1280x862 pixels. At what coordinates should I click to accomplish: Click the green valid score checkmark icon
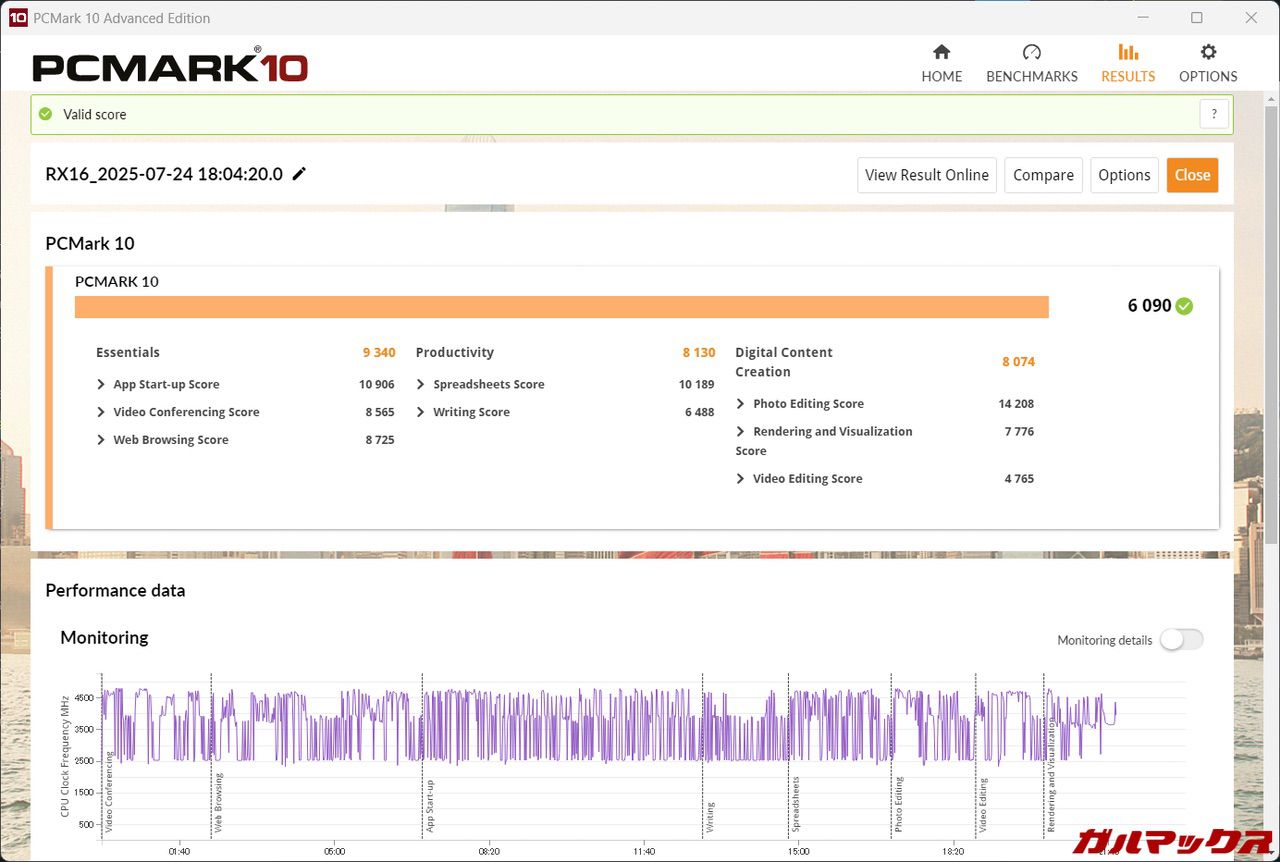click(x=45, y=114)
